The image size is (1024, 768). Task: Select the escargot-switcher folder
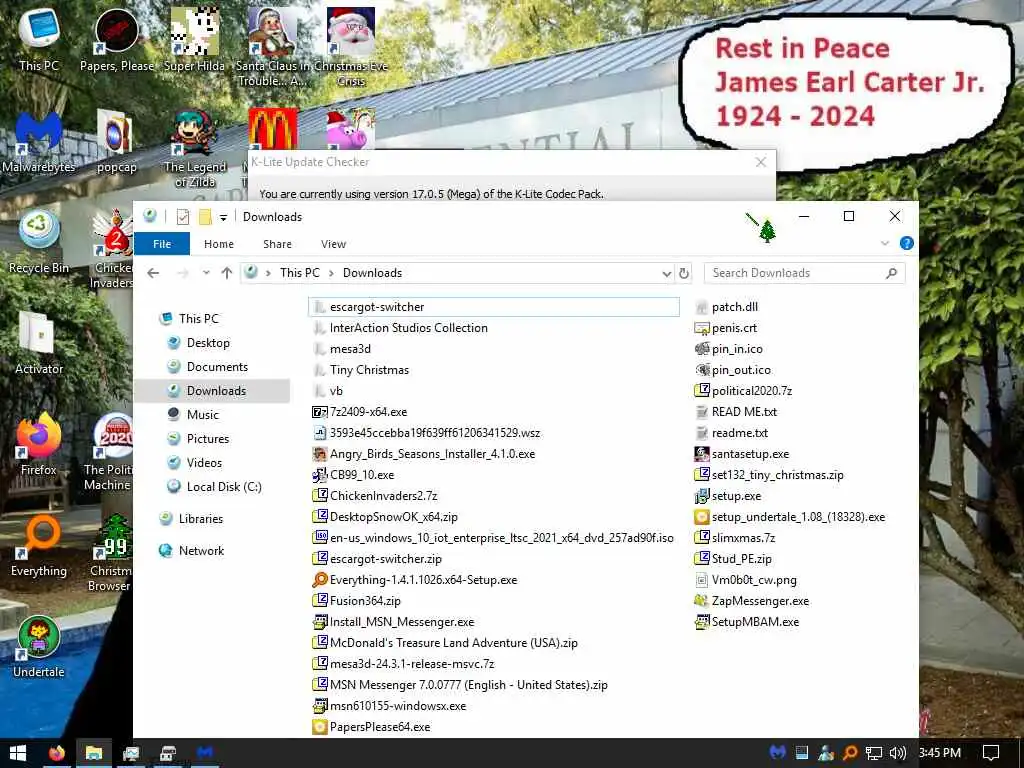click(494, 307)
